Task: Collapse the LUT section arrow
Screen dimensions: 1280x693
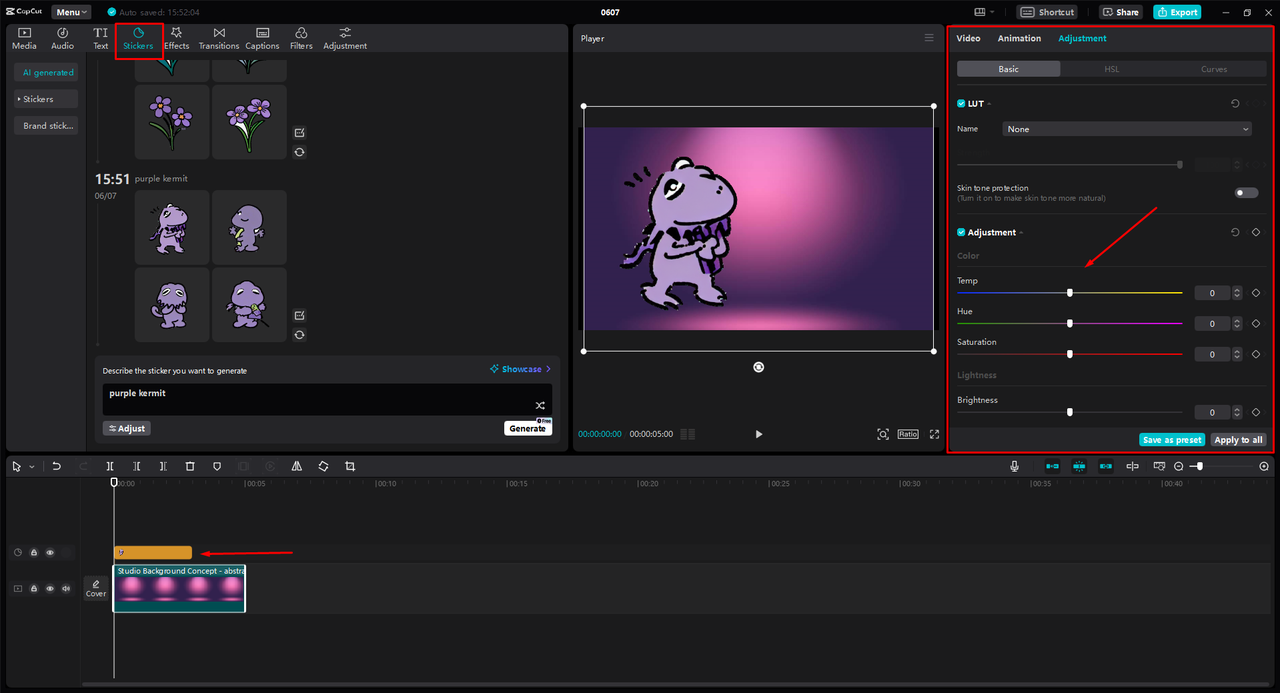Action: coord(989,104)
